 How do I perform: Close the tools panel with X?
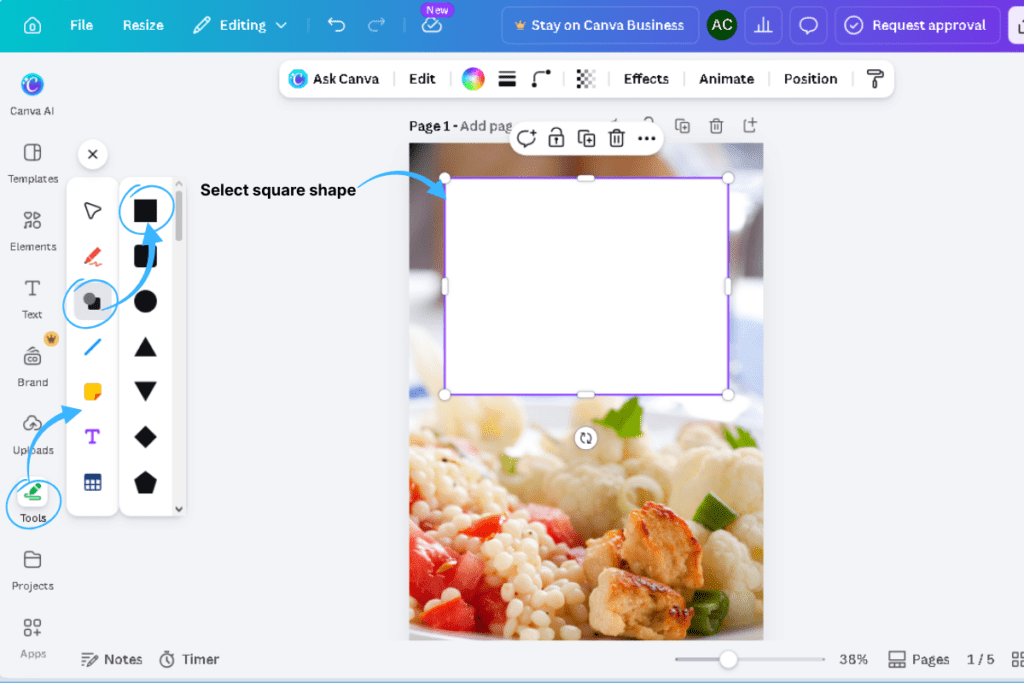(93, 154)
